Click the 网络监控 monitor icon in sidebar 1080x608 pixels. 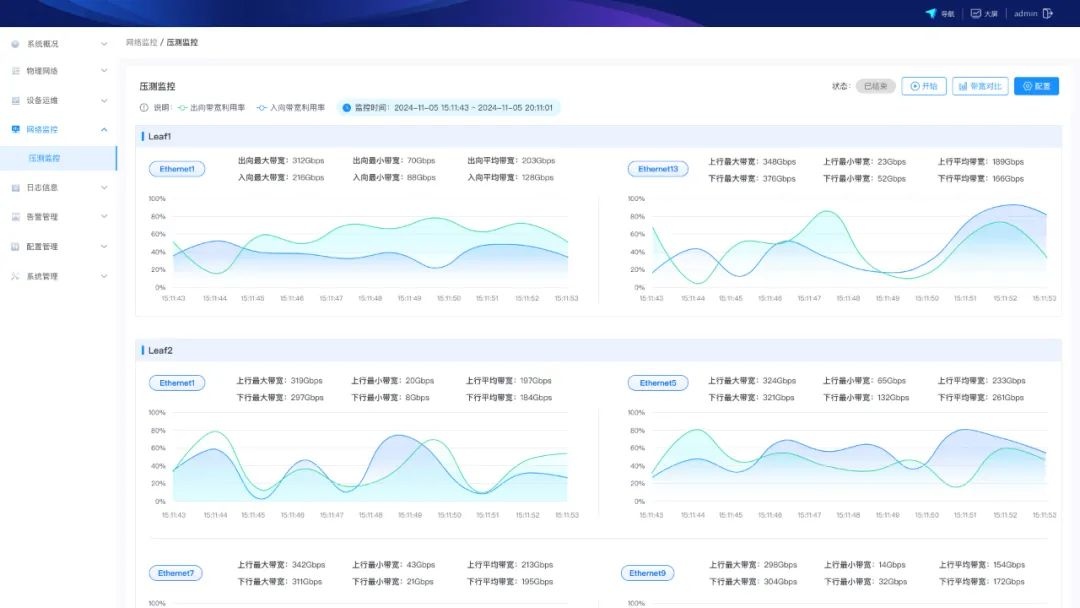pyautogui.click(x=15, y=130)
